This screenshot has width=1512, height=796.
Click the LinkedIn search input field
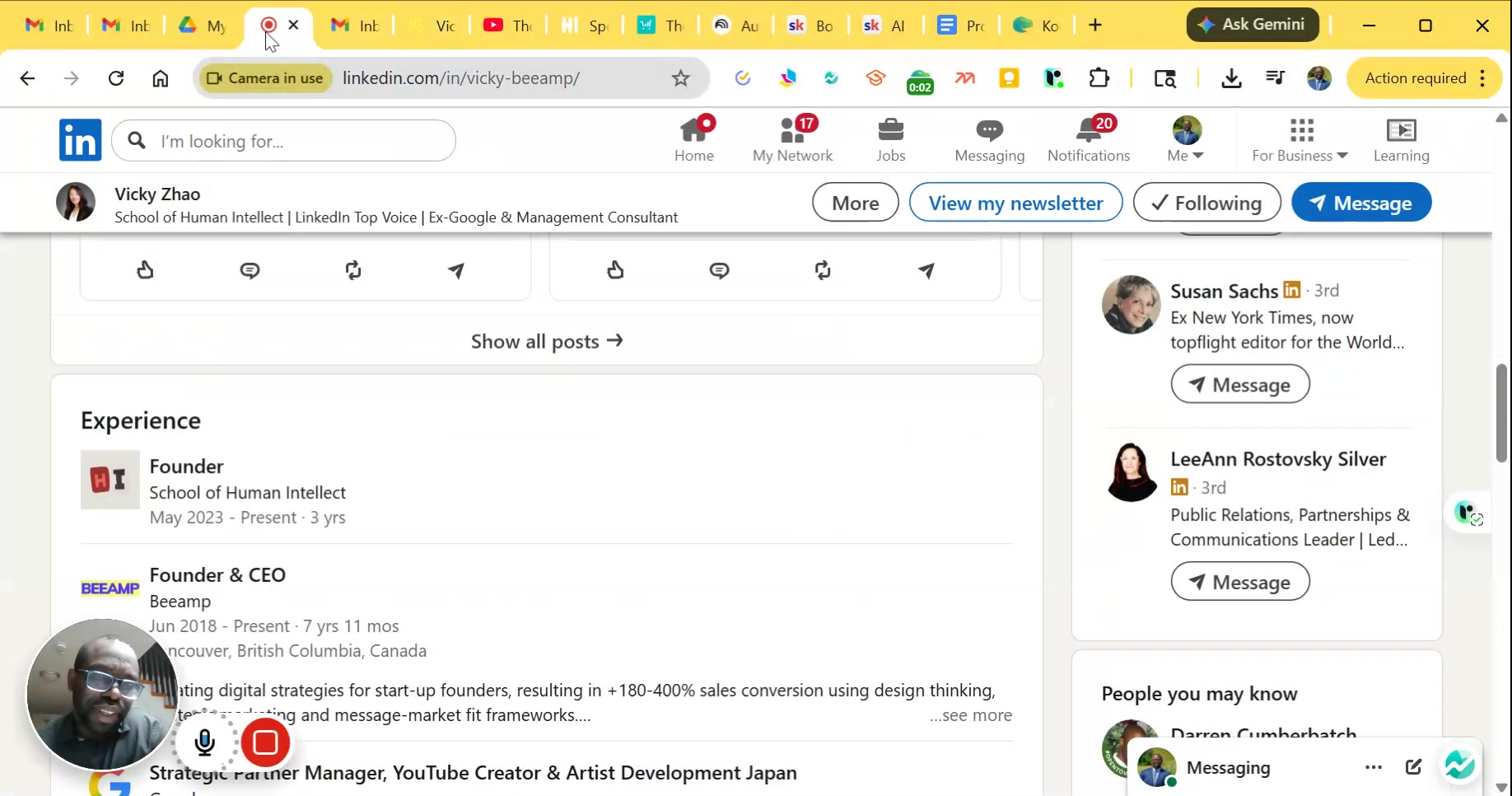click(296, 141)
